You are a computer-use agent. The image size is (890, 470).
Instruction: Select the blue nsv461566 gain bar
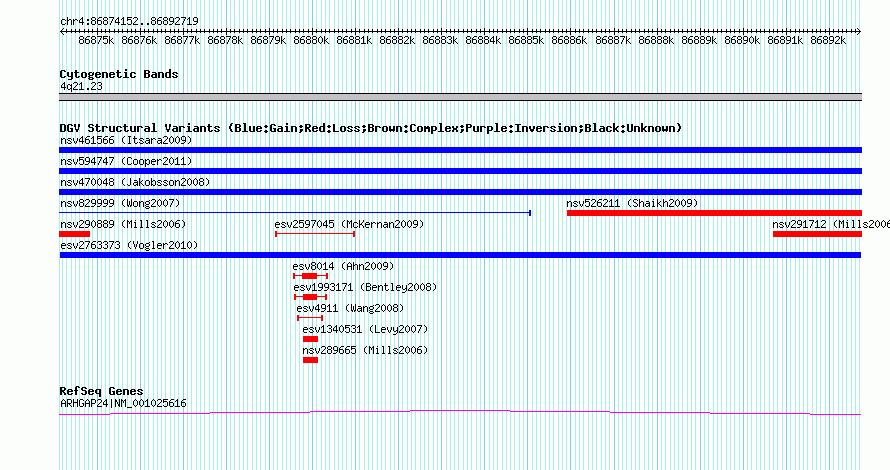(460, 150)
